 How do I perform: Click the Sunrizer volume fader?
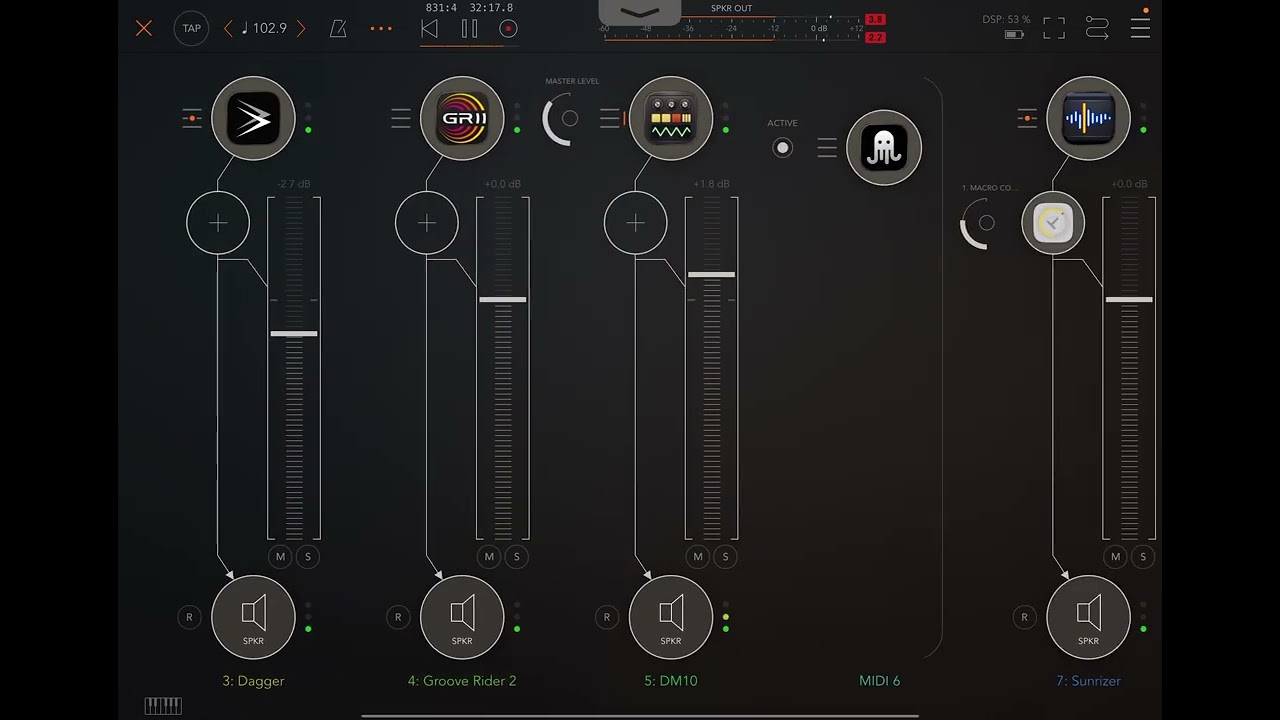tap(1129, 299)
